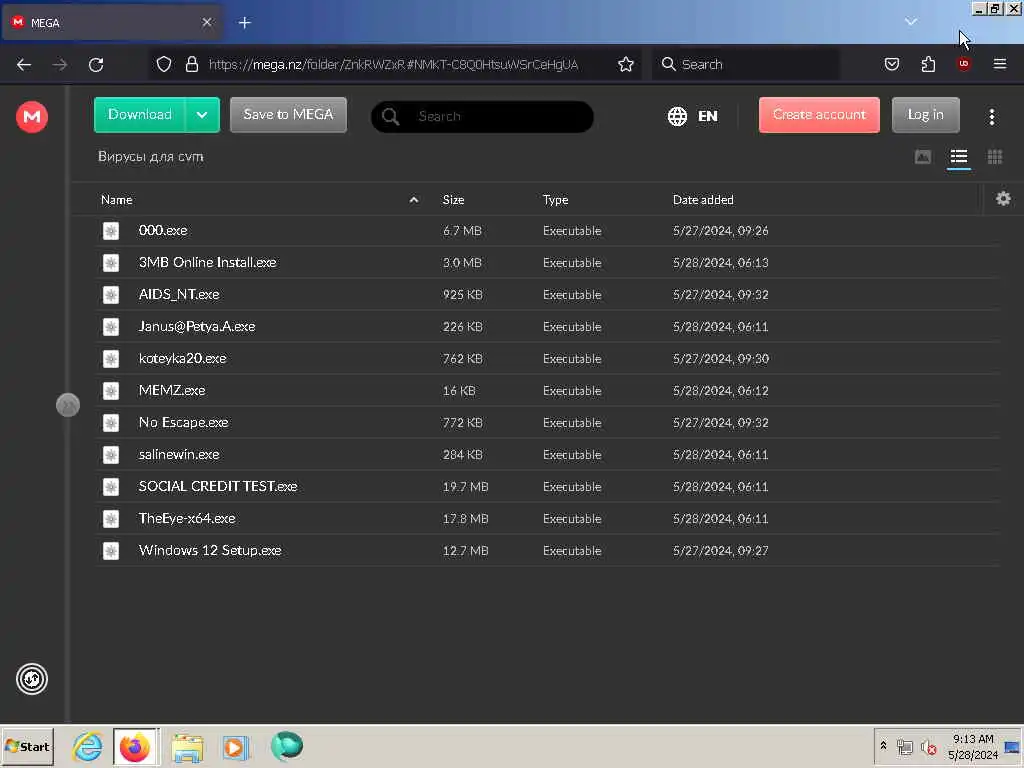Click the site security padlock icon
The height and width of the screenshot is (768, 1024).
[x=191, y=65]
